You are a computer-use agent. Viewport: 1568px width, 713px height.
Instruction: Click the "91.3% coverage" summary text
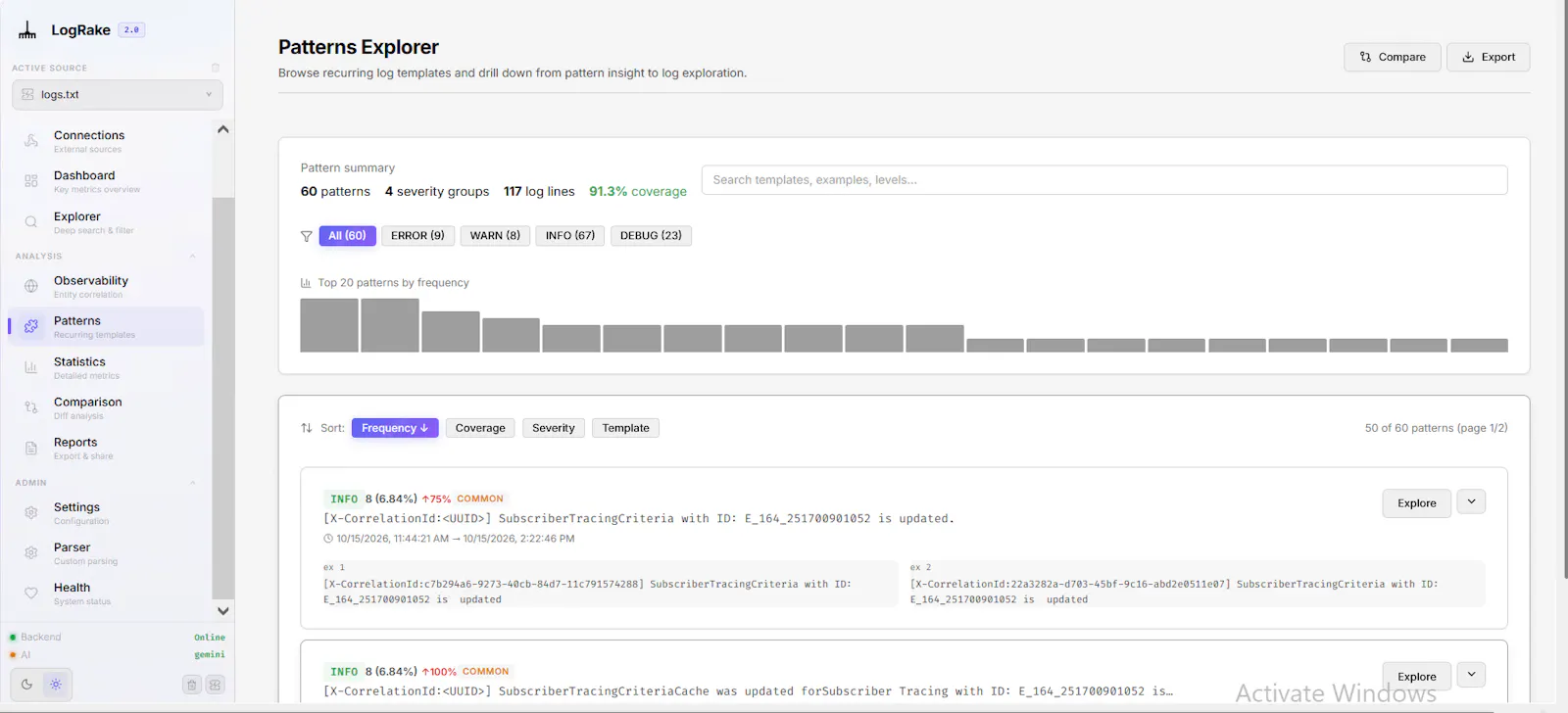(x=638, y=192)
